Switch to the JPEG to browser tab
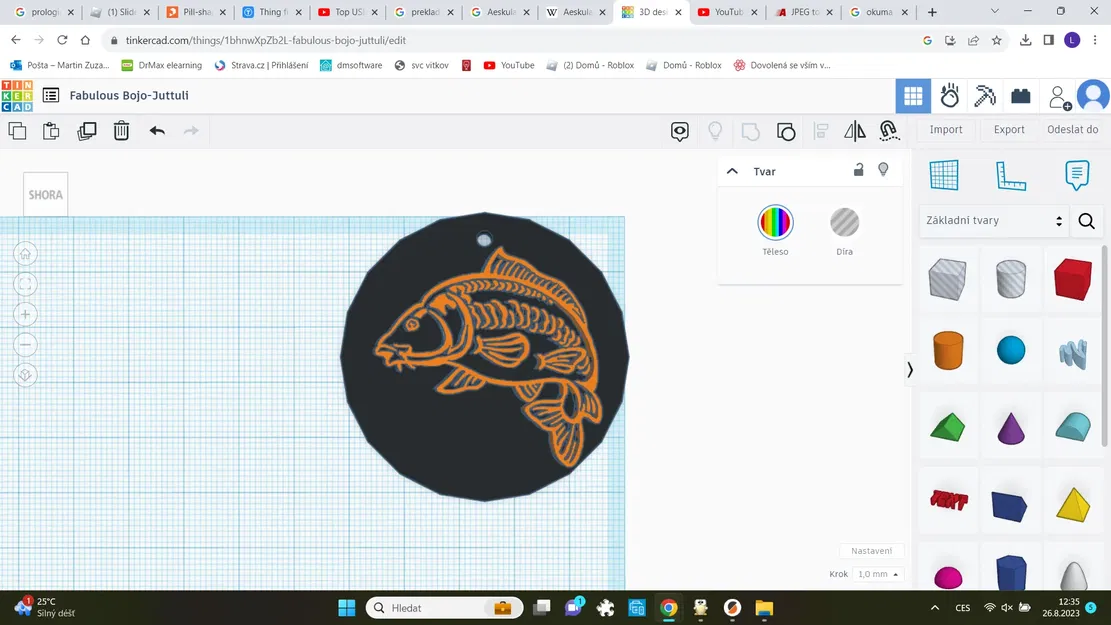Image resolution: width=1111 pixels, height=625 pixels. point(803,12)
